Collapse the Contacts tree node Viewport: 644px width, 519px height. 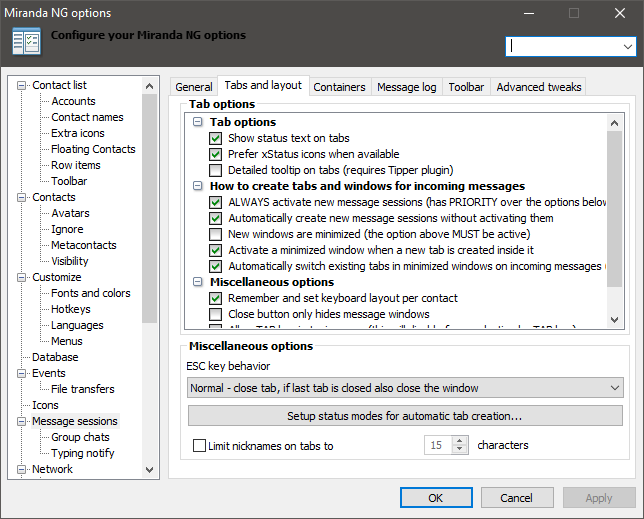[x=21, y=197]
